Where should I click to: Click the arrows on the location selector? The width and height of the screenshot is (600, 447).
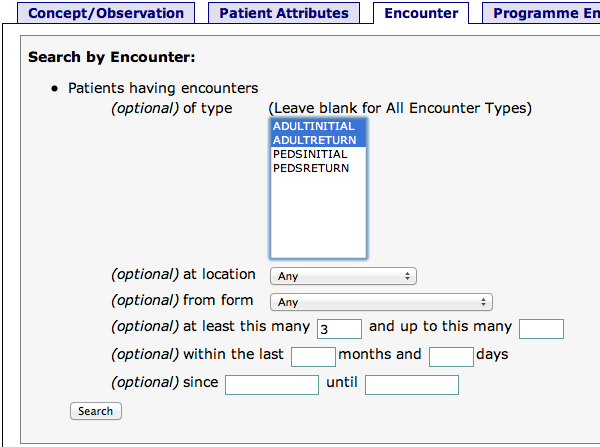click(408, 276)
